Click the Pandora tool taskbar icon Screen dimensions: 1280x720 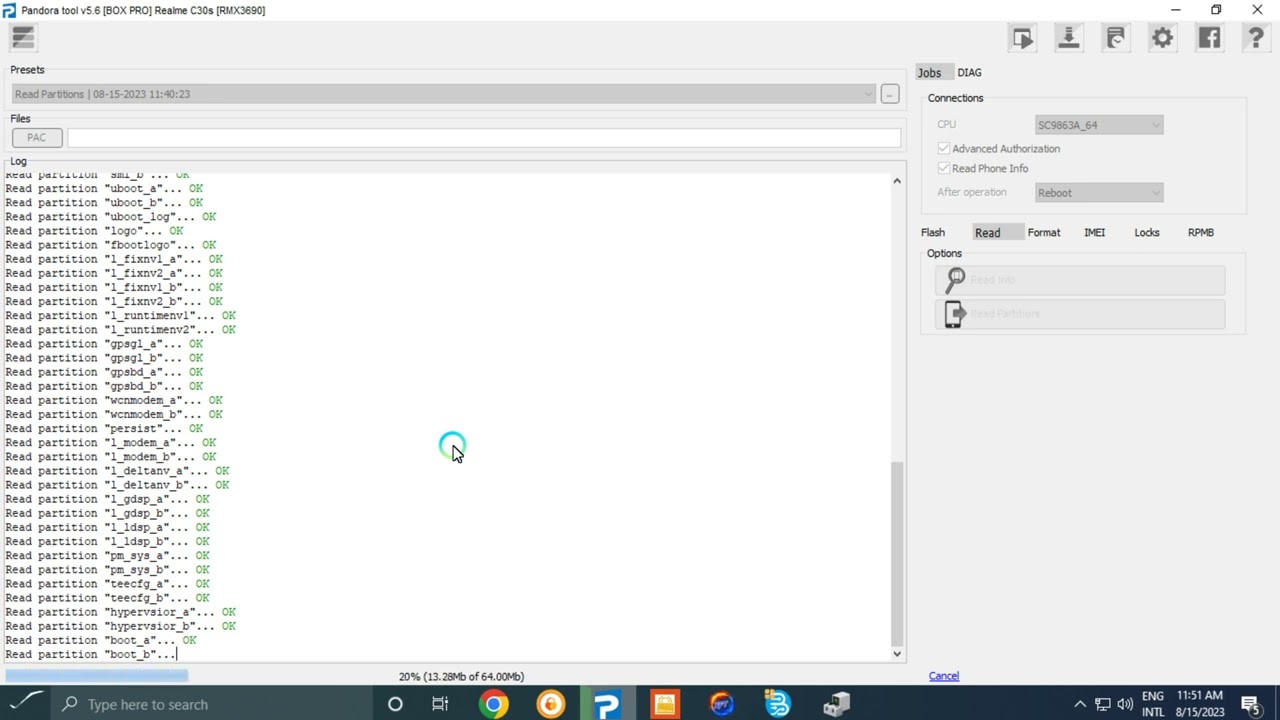pyautogui.click(x=607, y=704)
